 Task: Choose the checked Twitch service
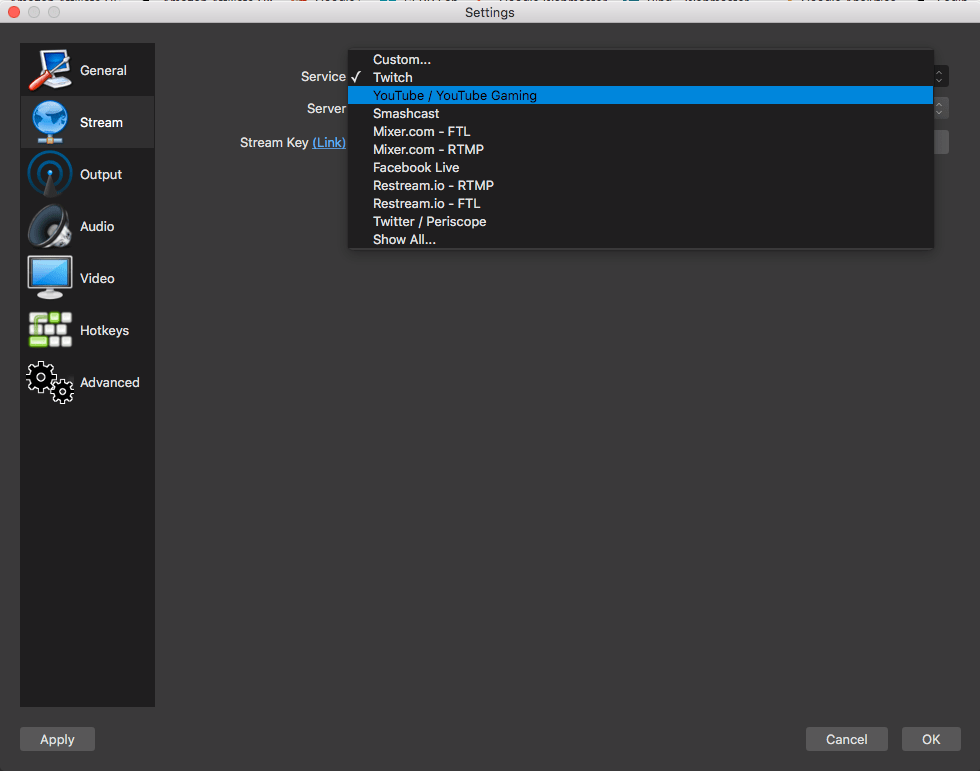641,77
